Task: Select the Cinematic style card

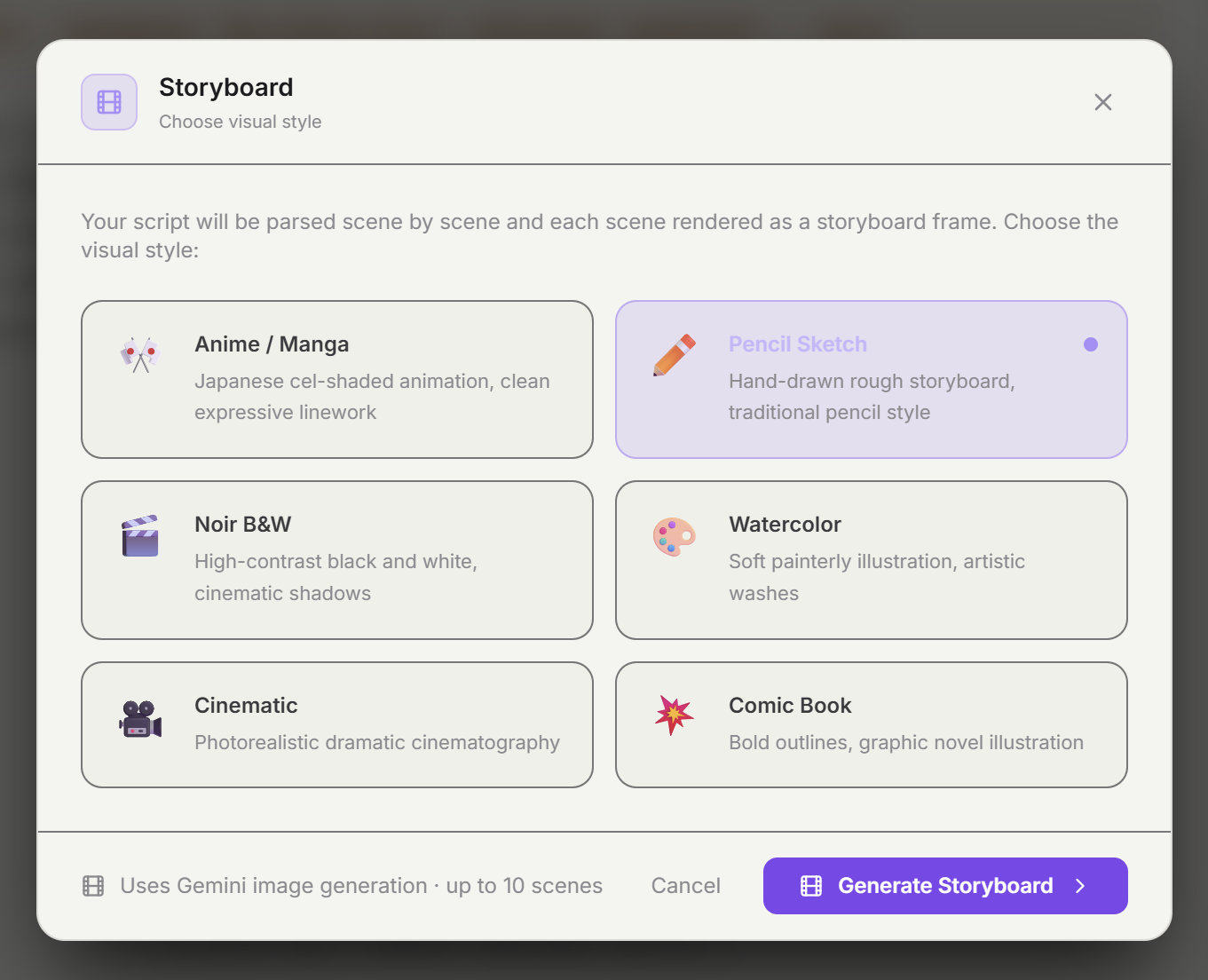Action: (x=337, y=724)
